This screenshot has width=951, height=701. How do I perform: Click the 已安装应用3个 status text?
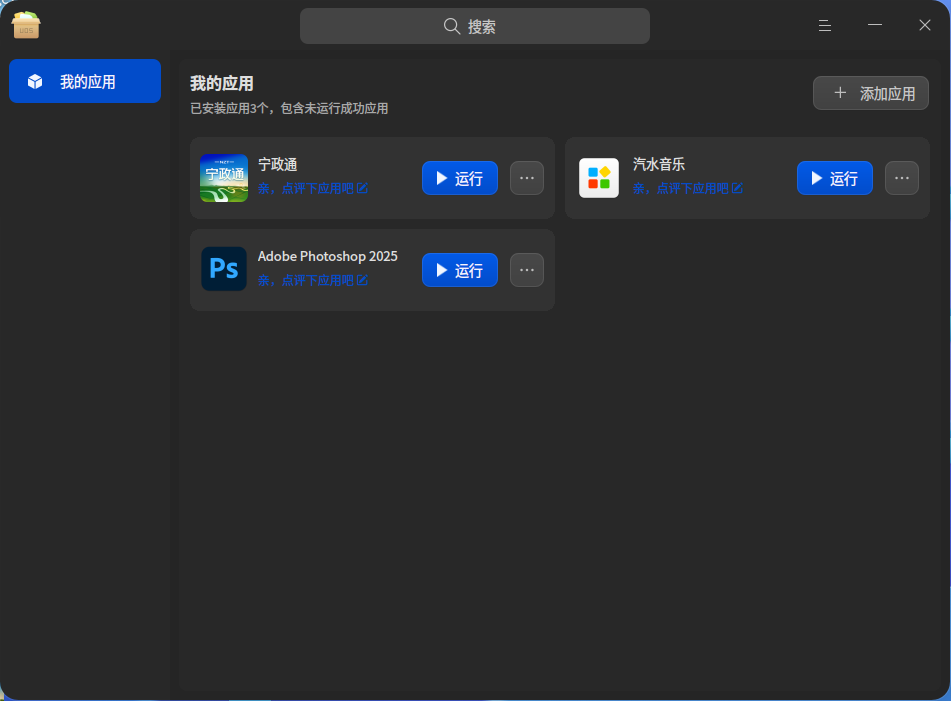(x=289, y=109)
